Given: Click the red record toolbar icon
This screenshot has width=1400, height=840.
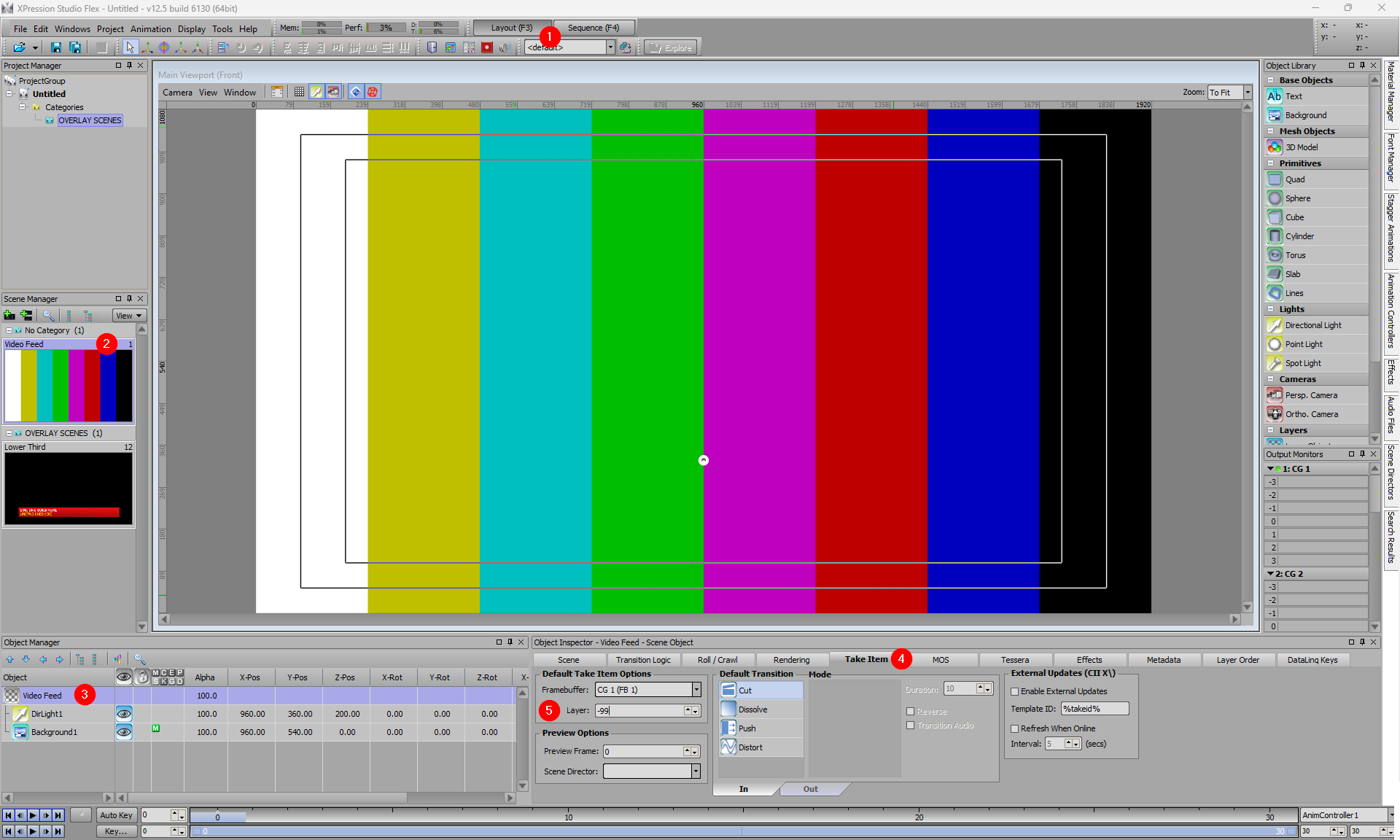Looking at the screenshot, I should pos(487,47).
